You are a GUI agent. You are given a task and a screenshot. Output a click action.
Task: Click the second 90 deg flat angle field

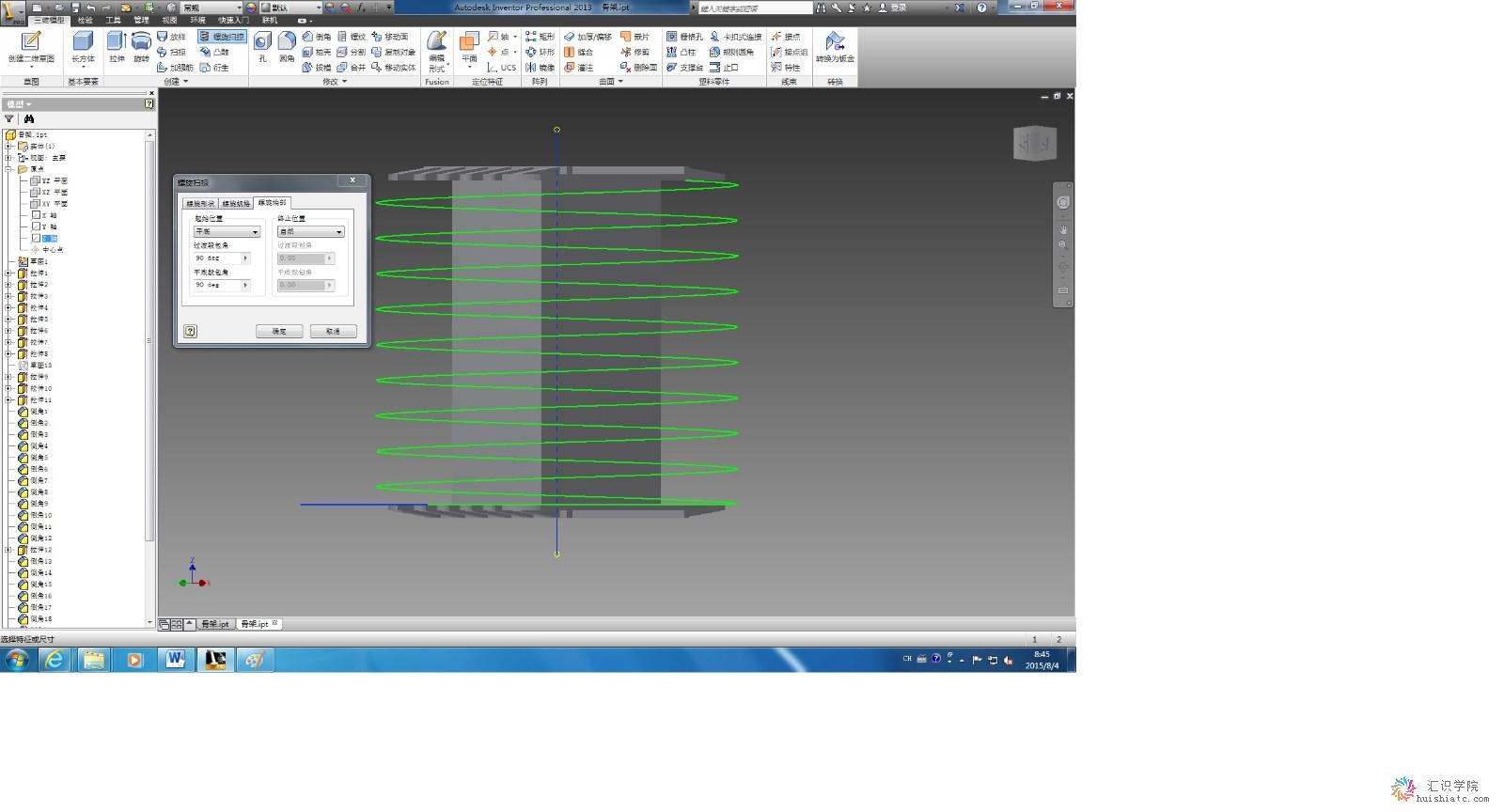coord(217,285)
